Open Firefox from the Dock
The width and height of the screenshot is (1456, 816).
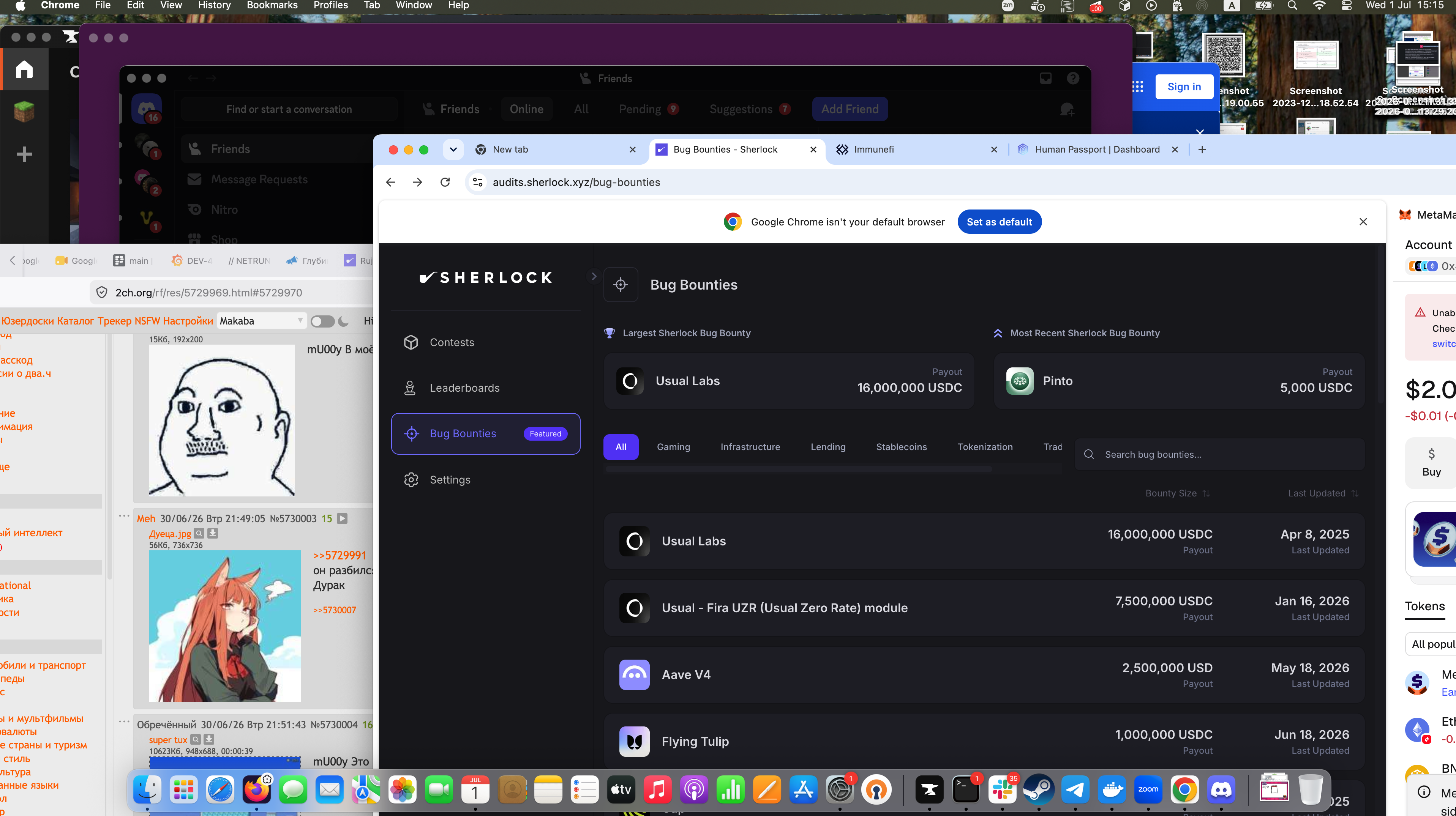point(257,789)
